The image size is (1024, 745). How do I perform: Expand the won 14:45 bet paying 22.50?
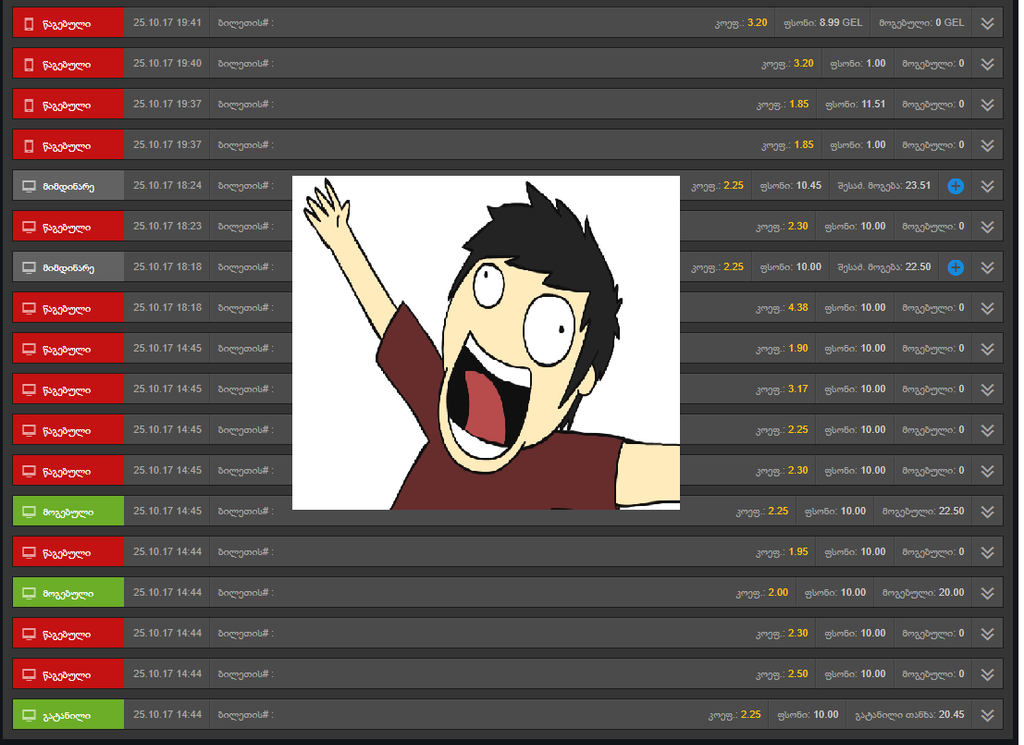(x=987, y=511)
